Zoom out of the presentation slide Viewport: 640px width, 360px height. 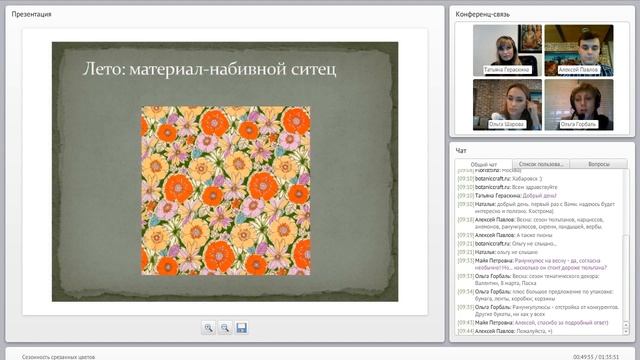(225, 328)
